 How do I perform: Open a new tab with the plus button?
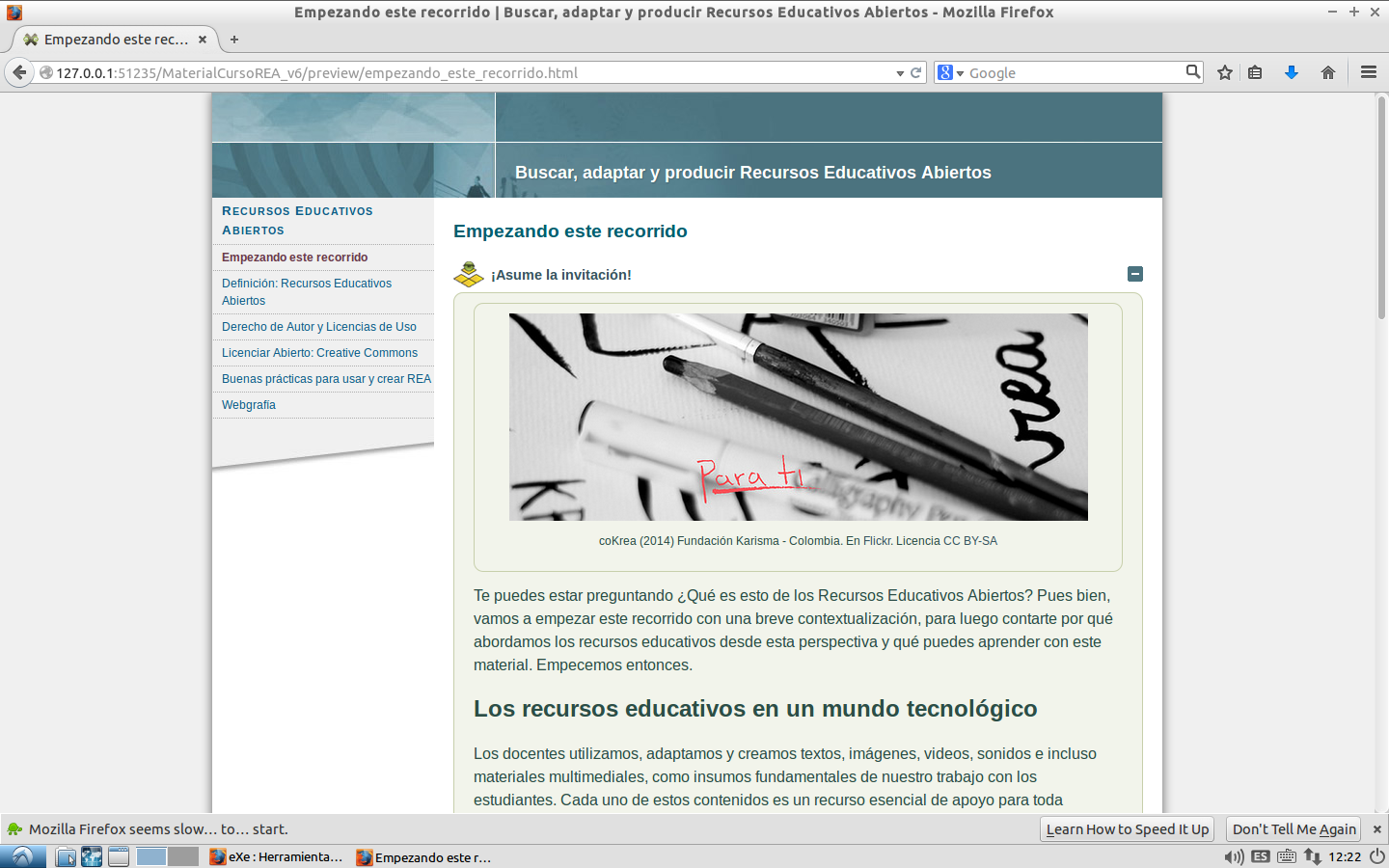234,40
